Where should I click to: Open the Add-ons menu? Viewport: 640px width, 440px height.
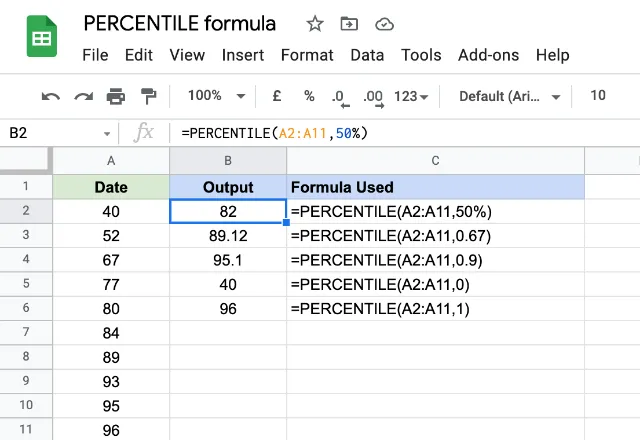click(488, 55)
